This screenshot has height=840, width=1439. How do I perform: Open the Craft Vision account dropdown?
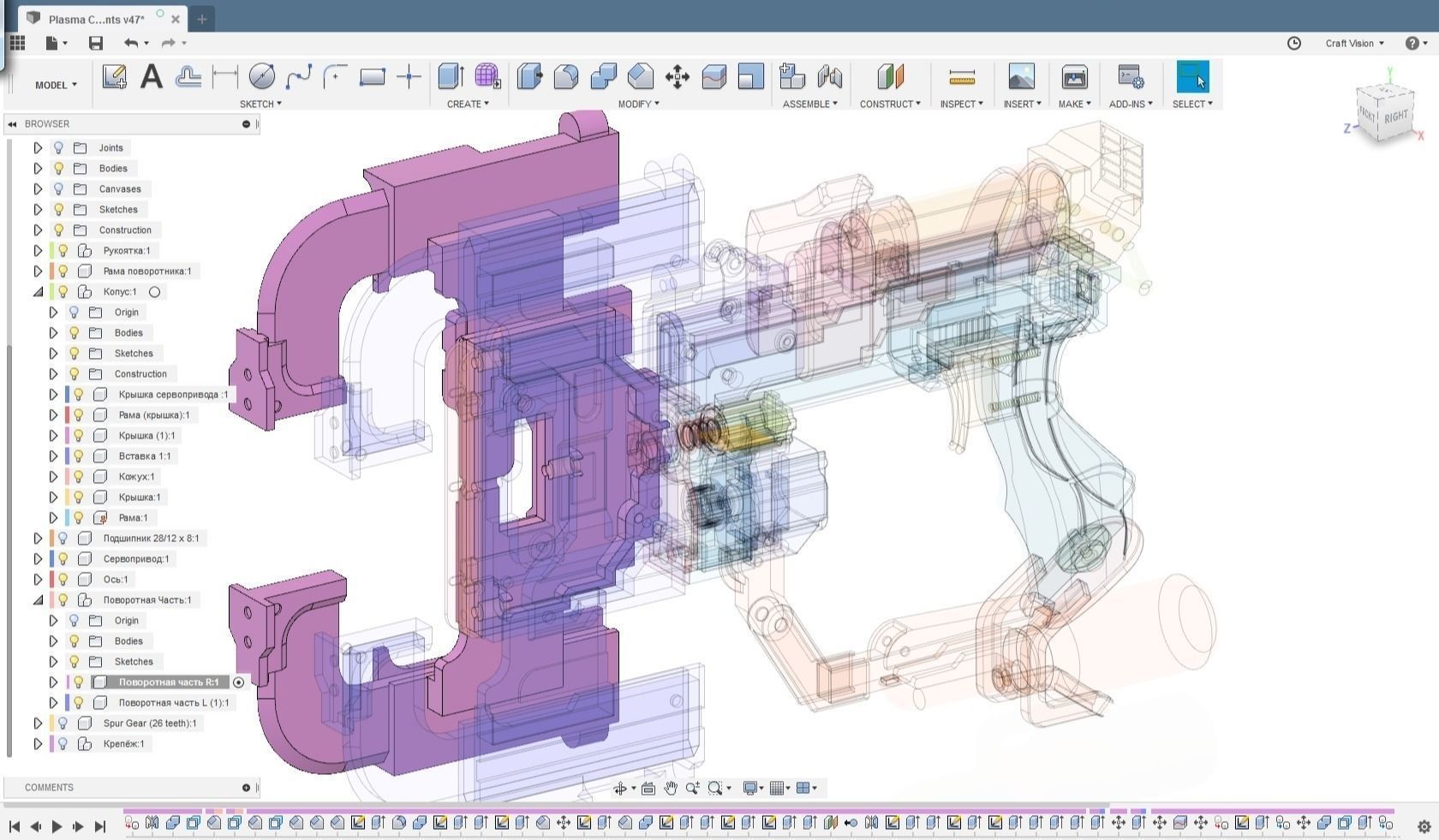pos(1355,43)
